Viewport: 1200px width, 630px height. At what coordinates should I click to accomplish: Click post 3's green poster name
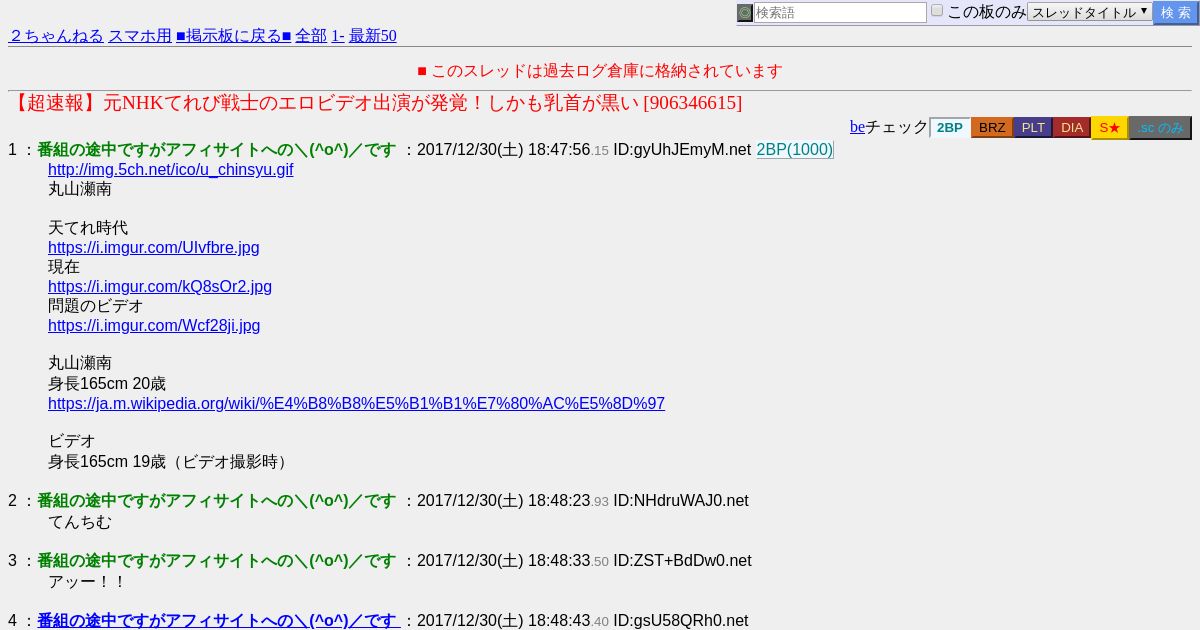(217, 561)
